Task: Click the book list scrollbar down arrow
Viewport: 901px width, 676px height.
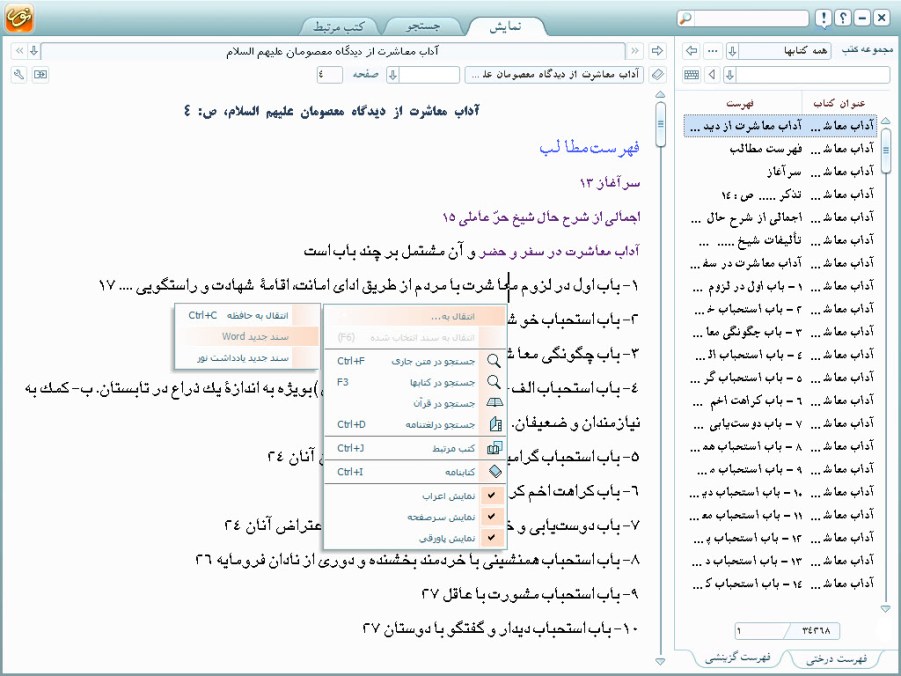Action: 885,608
